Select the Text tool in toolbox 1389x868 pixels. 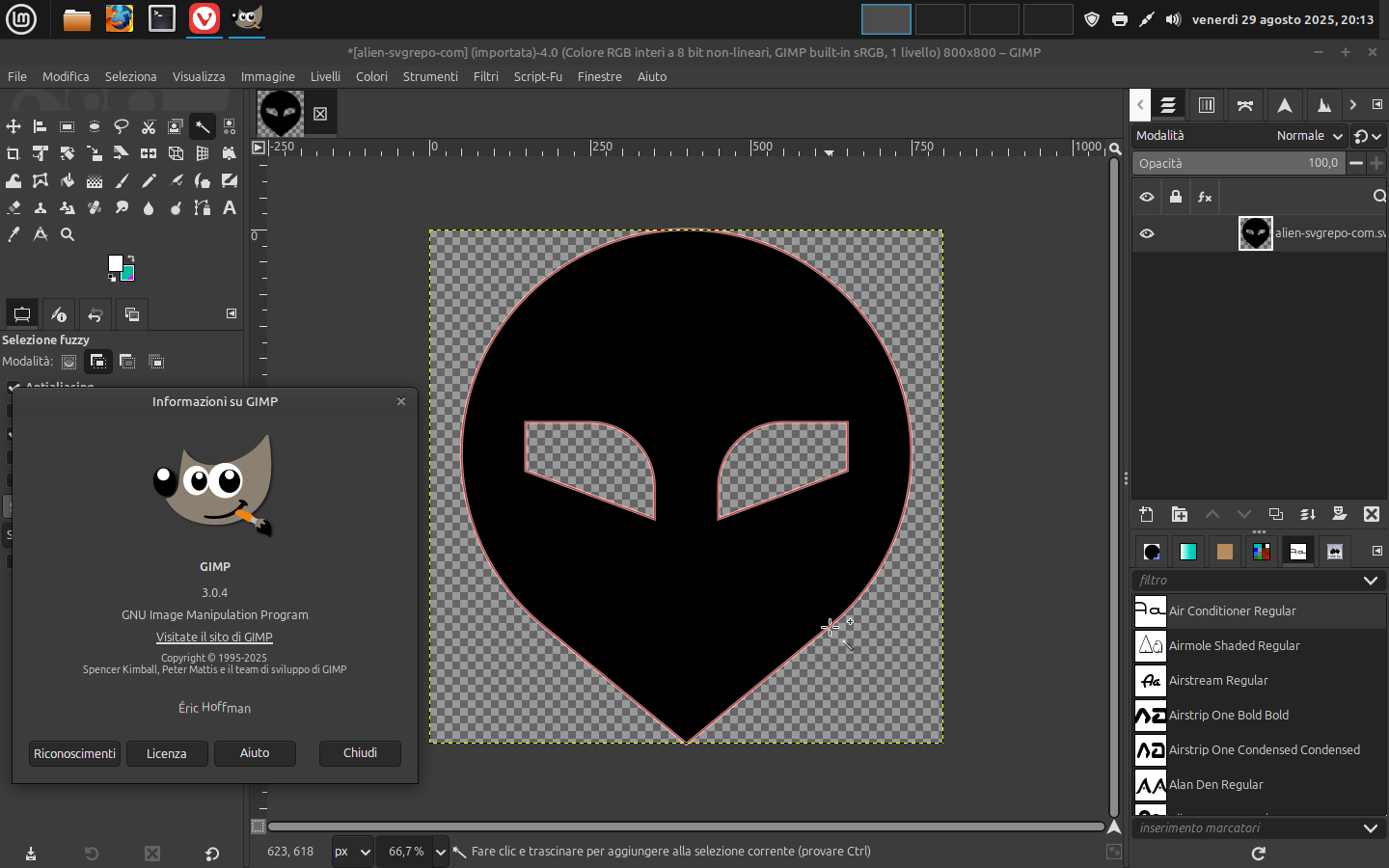point(230,207)
